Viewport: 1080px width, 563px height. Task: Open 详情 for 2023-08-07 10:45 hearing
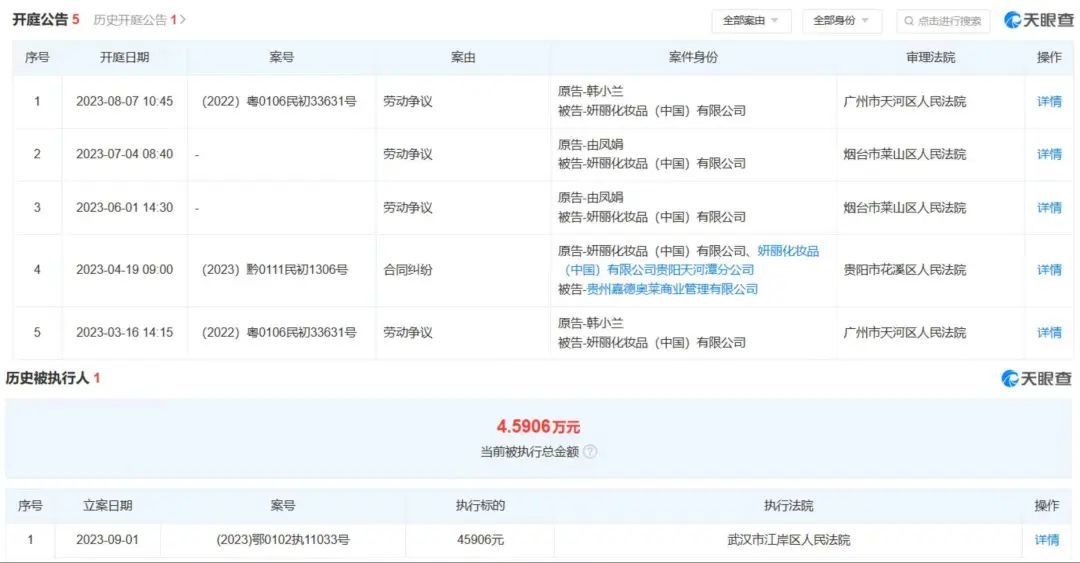(1049, 101)
